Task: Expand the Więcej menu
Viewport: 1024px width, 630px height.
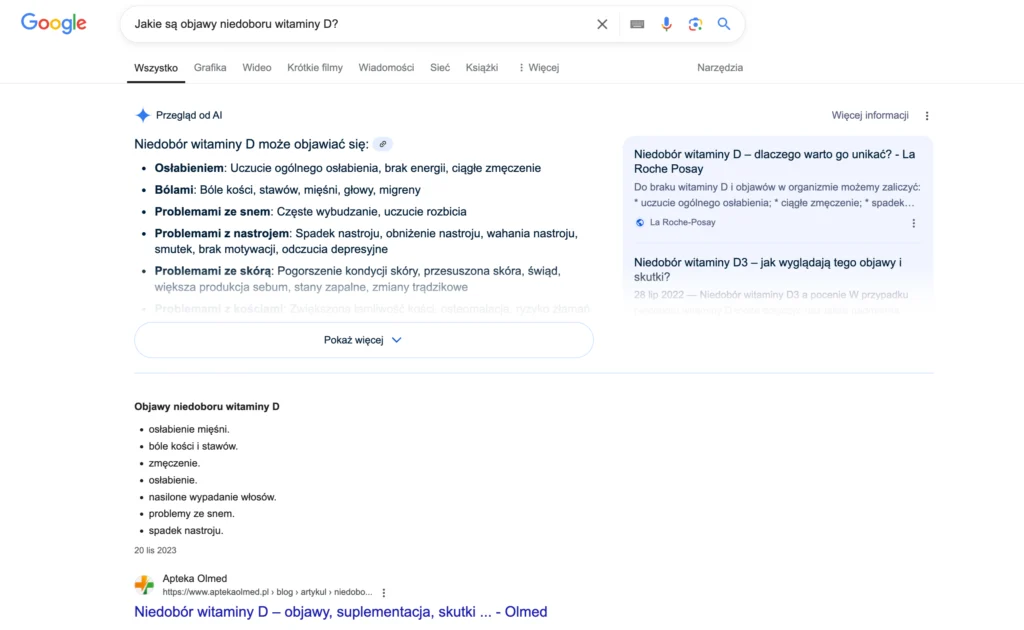Action: [539, 67]
